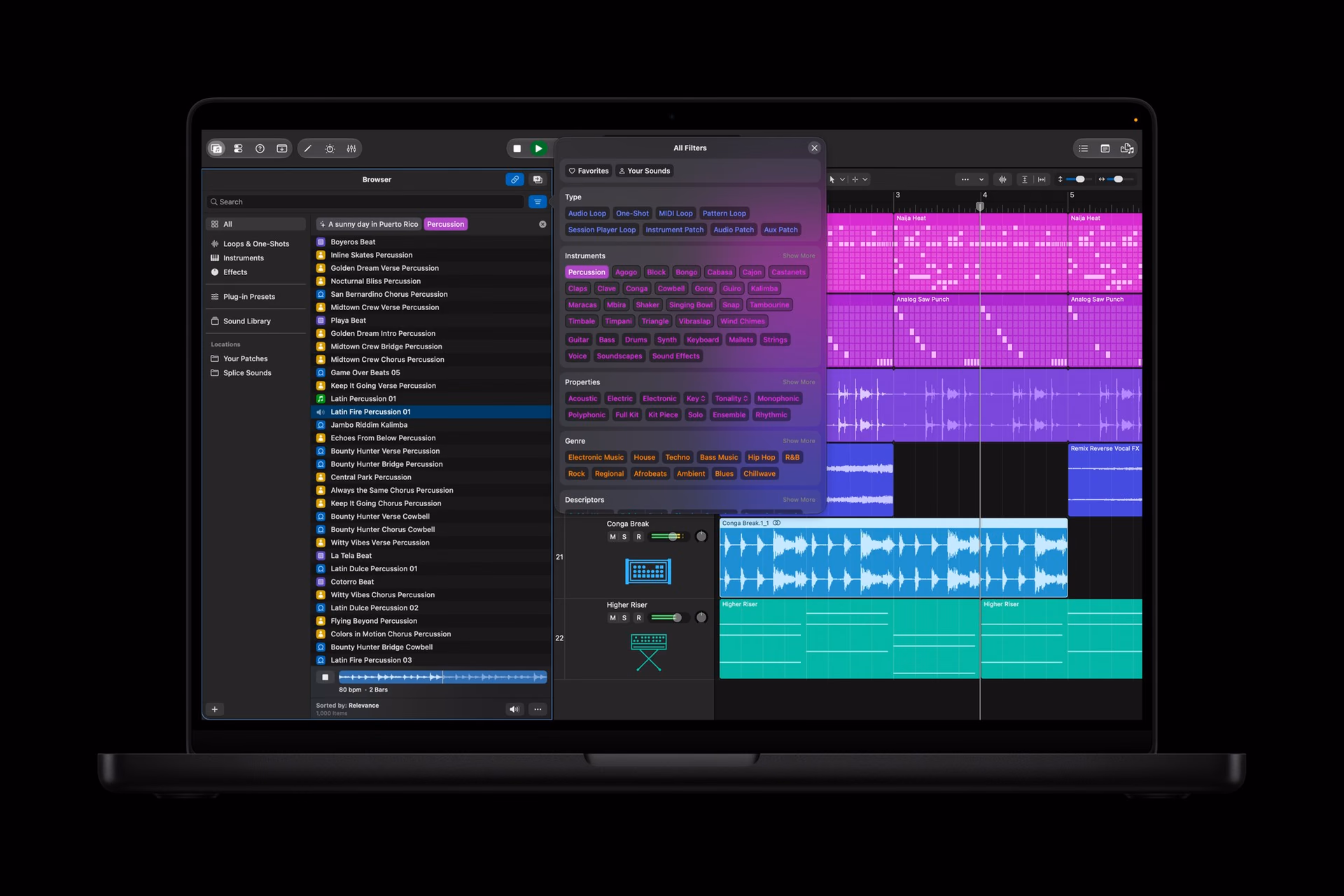Stop the loop preview in browser

point(325,677)
